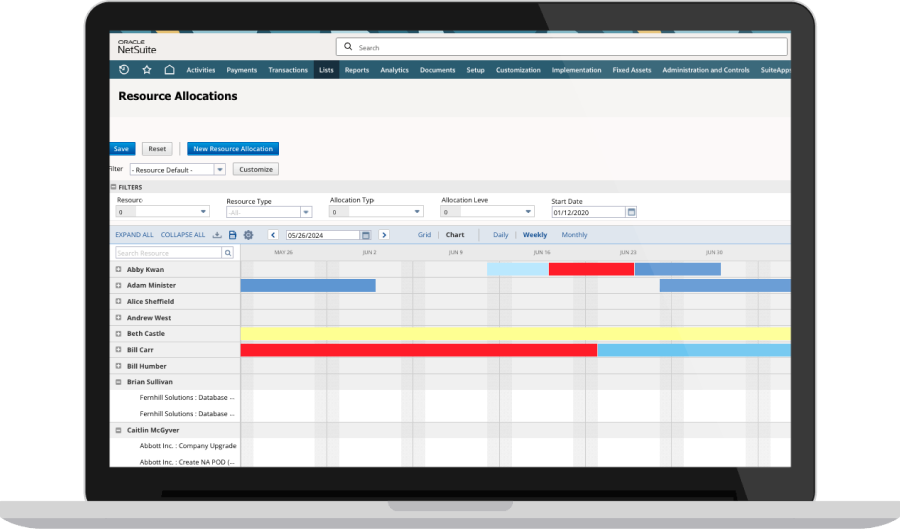Image resolution: width=900 pixels, height=529 pixels.
Task: Collapse the FILTERS section
Action: pos(113,187)
